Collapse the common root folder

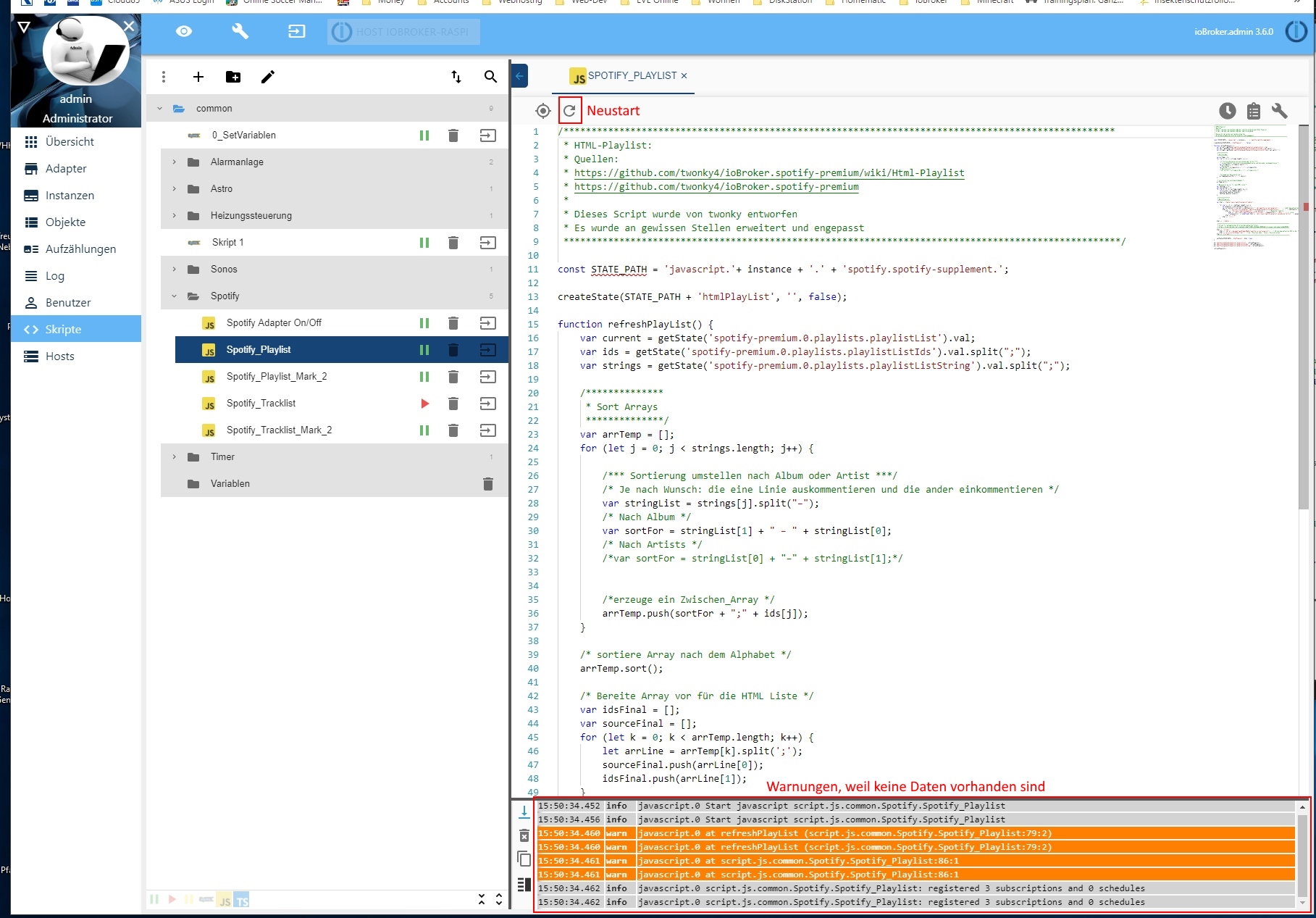159,109
